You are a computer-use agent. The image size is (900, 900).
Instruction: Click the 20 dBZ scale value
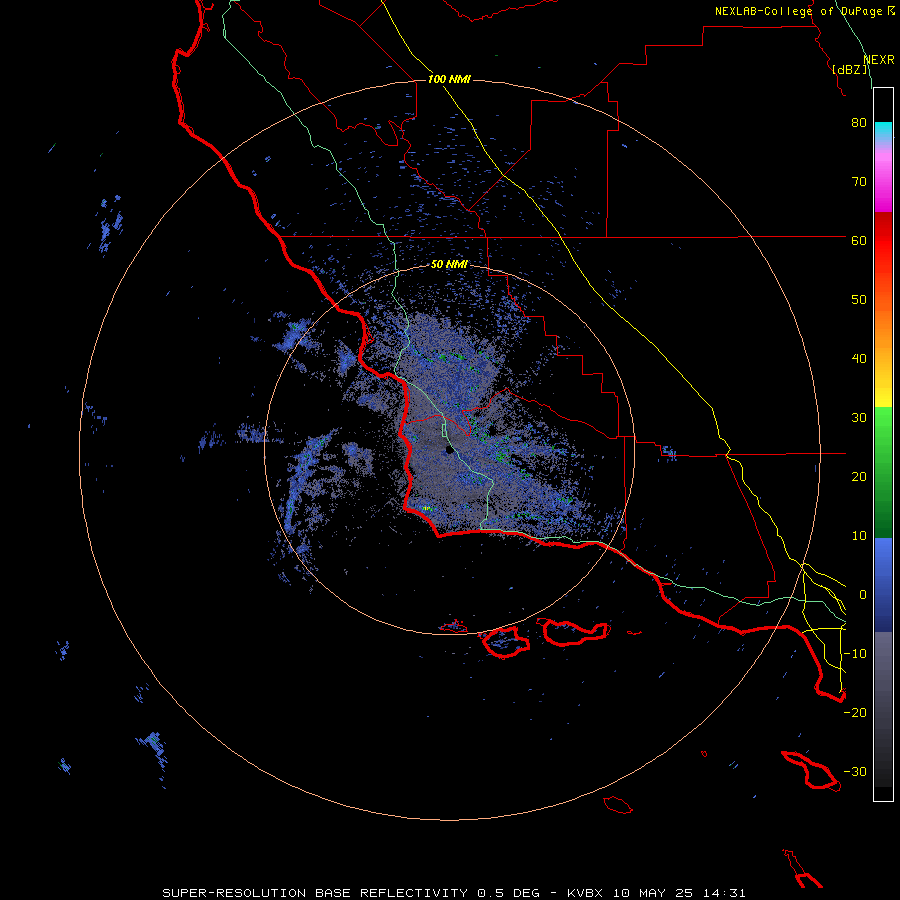pos(859,477)
